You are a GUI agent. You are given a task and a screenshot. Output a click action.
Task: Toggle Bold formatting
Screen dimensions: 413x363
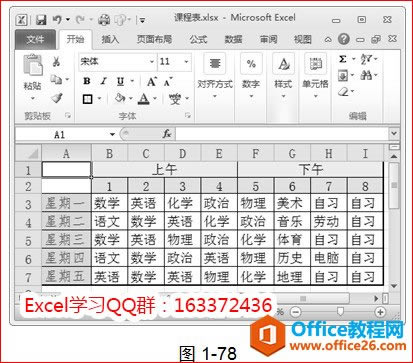click(87, 81)
